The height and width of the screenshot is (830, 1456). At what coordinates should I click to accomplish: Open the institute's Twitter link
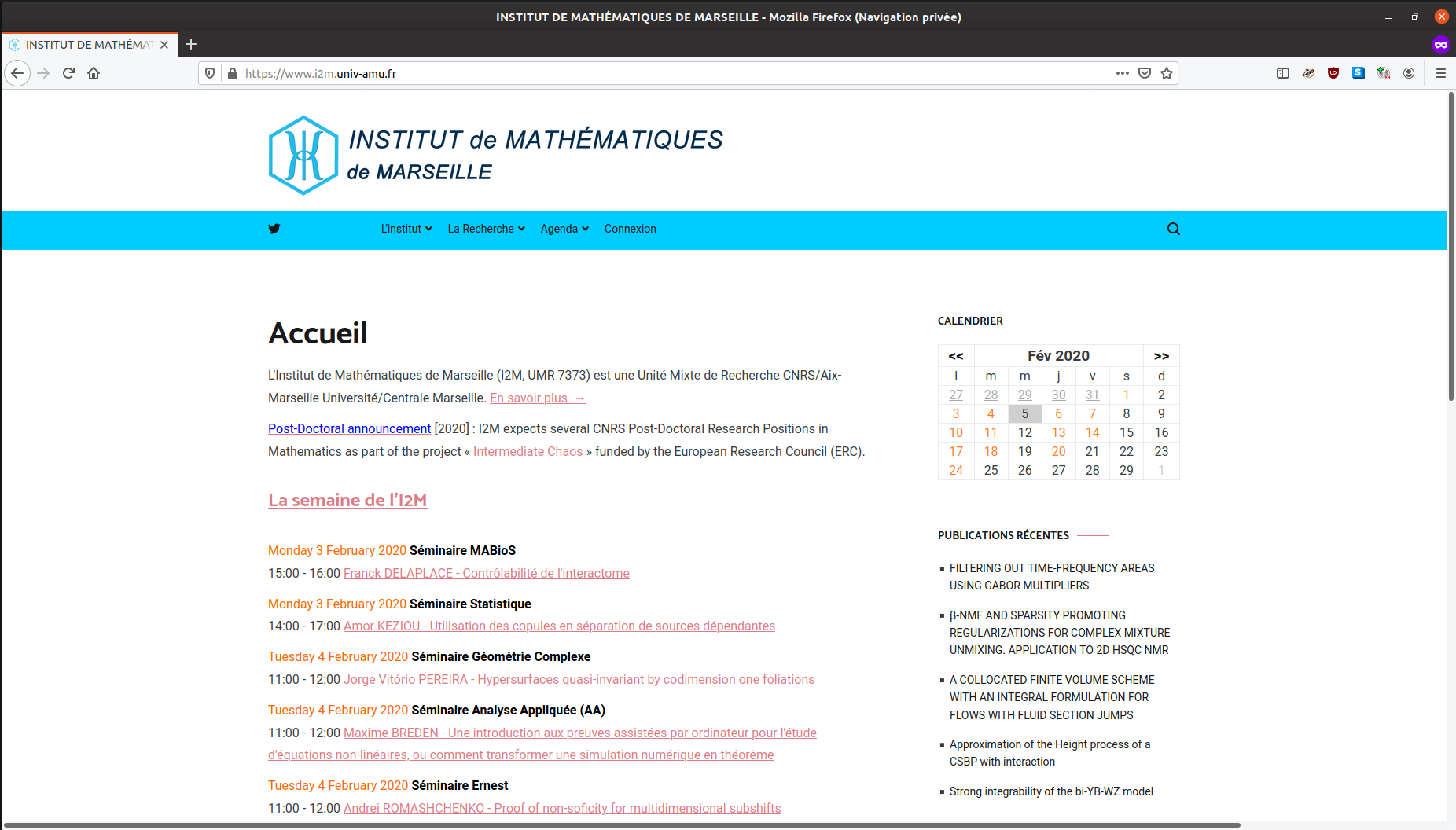(x=274, y=229)
